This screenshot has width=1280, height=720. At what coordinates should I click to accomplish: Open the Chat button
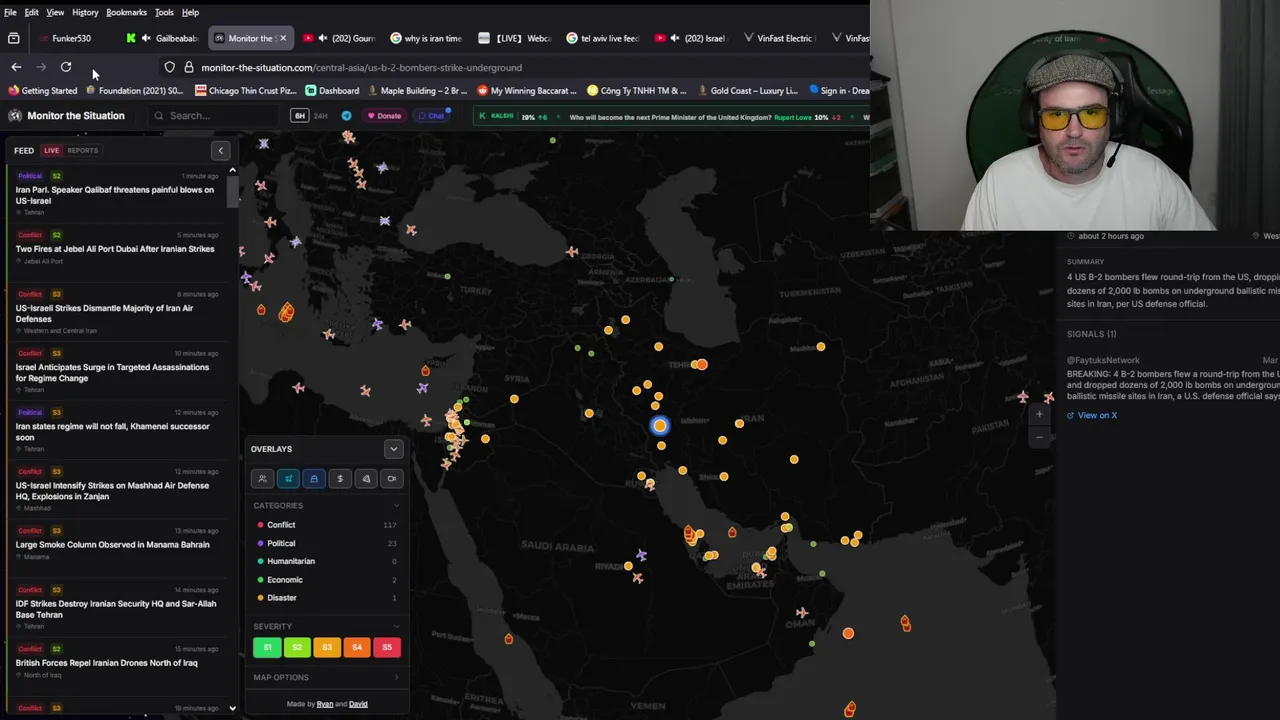point(431,116)
